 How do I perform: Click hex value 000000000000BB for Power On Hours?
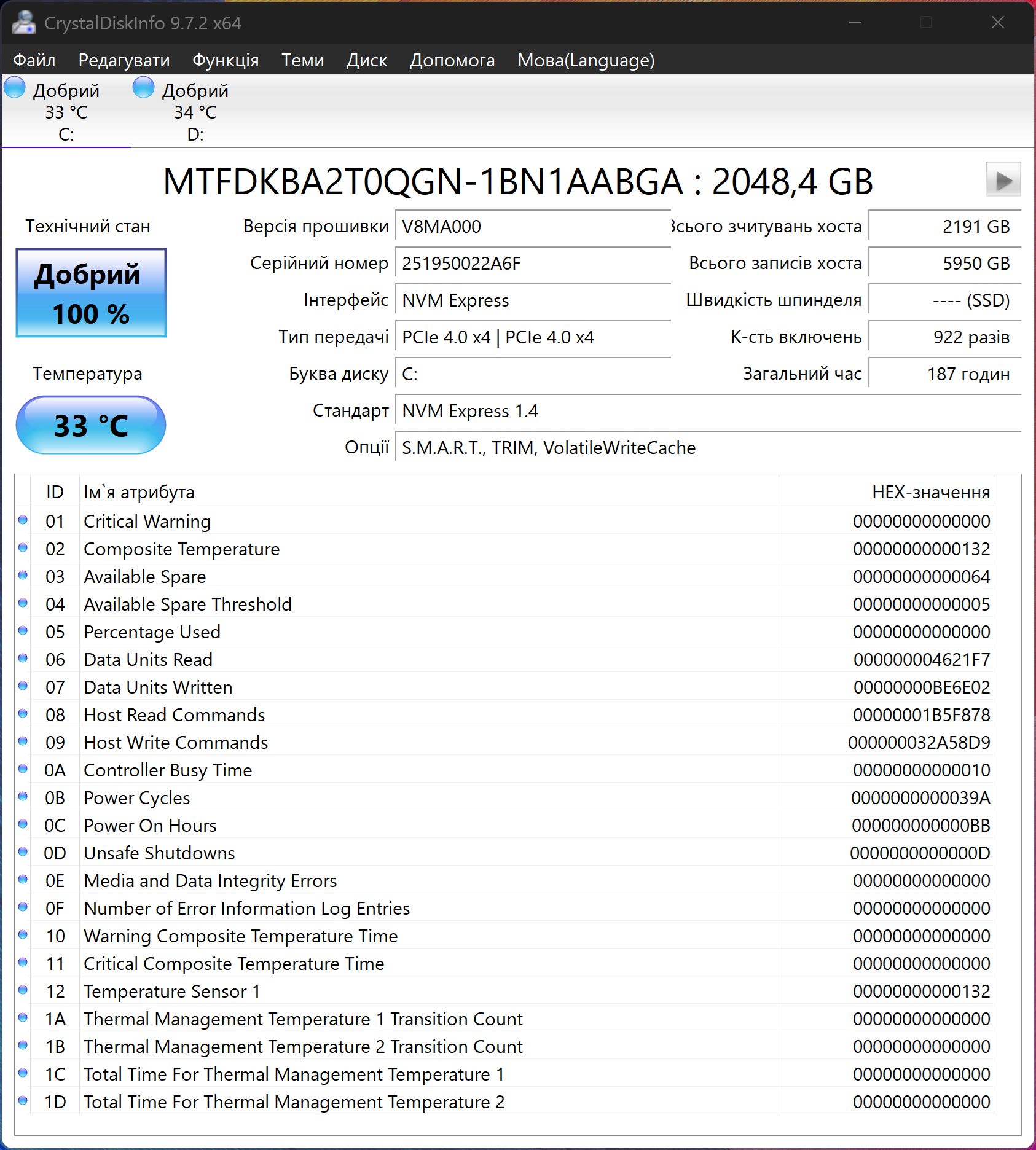coord(921,826)
